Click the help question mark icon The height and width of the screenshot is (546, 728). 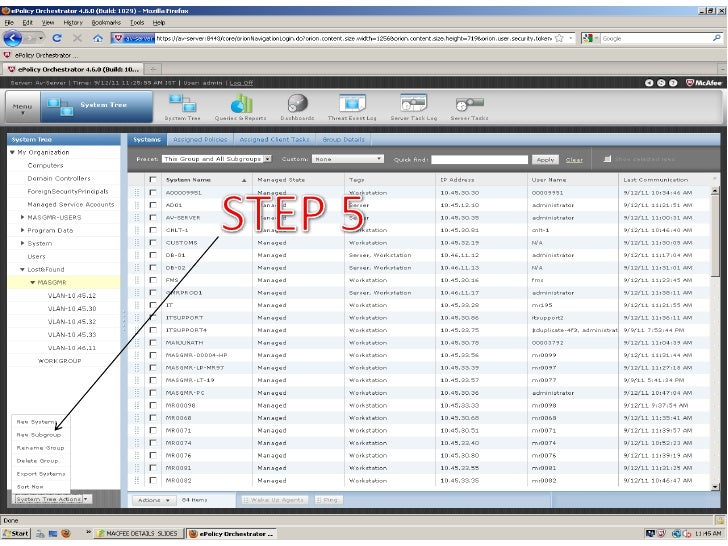coord(673,83)
